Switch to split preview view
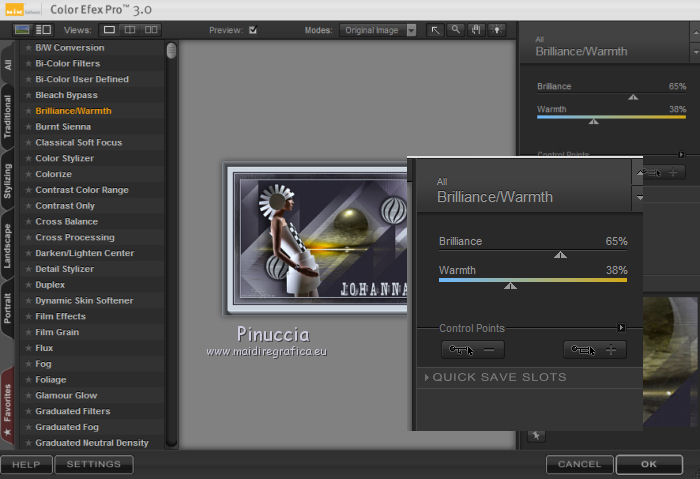Viewport: 700px width, 479px height. point(130,30)
